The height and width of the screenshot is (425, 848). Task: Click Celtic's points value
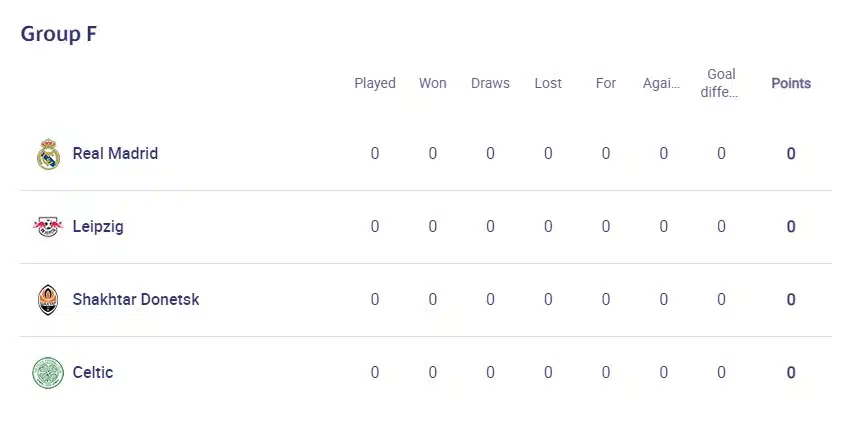point(791,373)
